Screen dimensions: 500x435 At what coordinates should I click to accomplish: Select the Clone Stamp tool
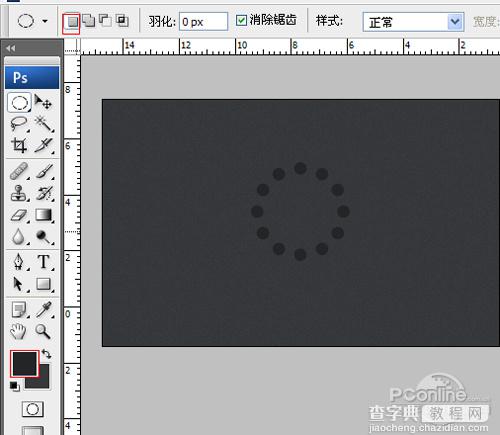coord(19,193)
